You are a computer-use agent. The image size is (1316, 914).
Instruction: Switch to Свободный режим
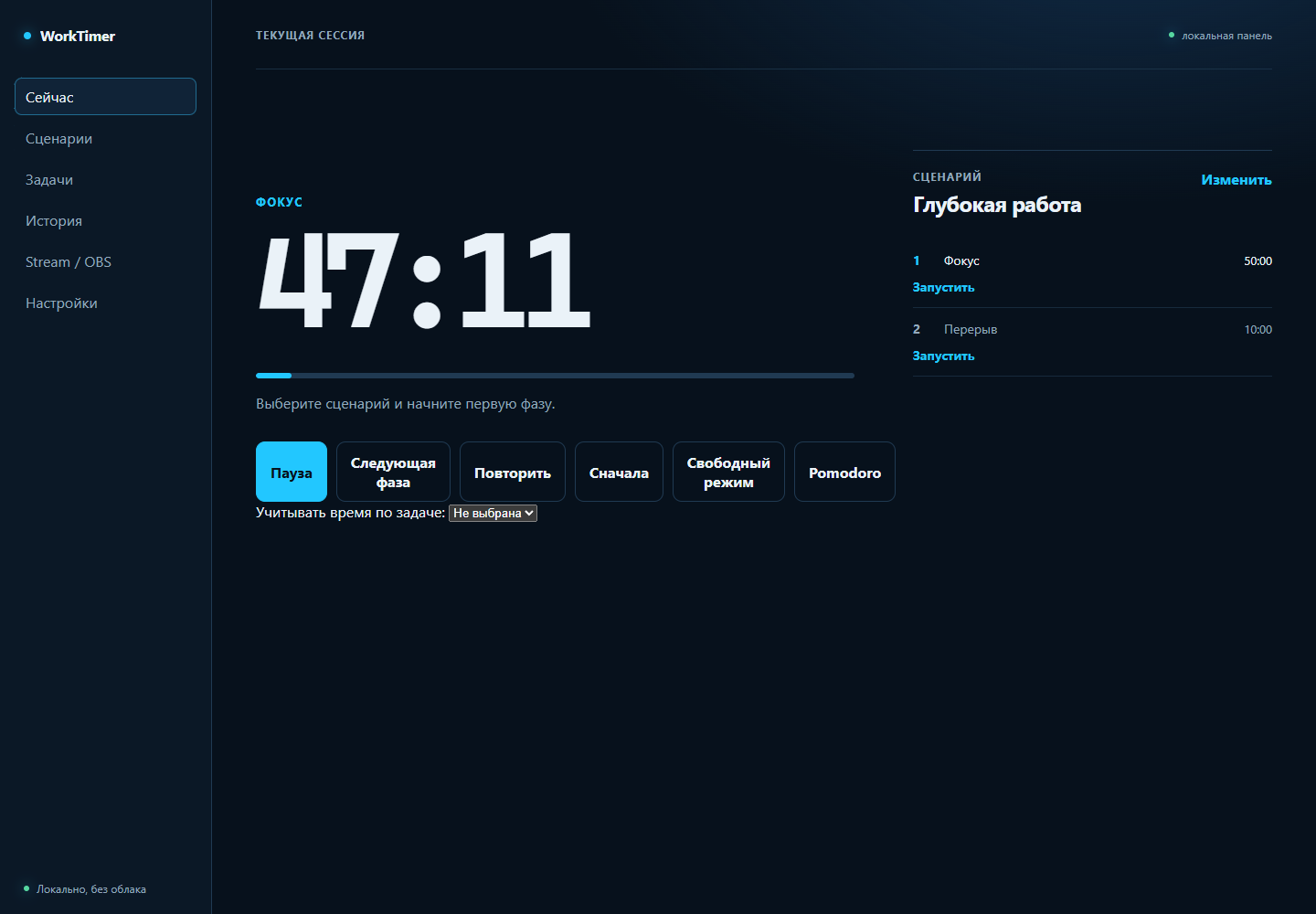(x=728, y=472)
